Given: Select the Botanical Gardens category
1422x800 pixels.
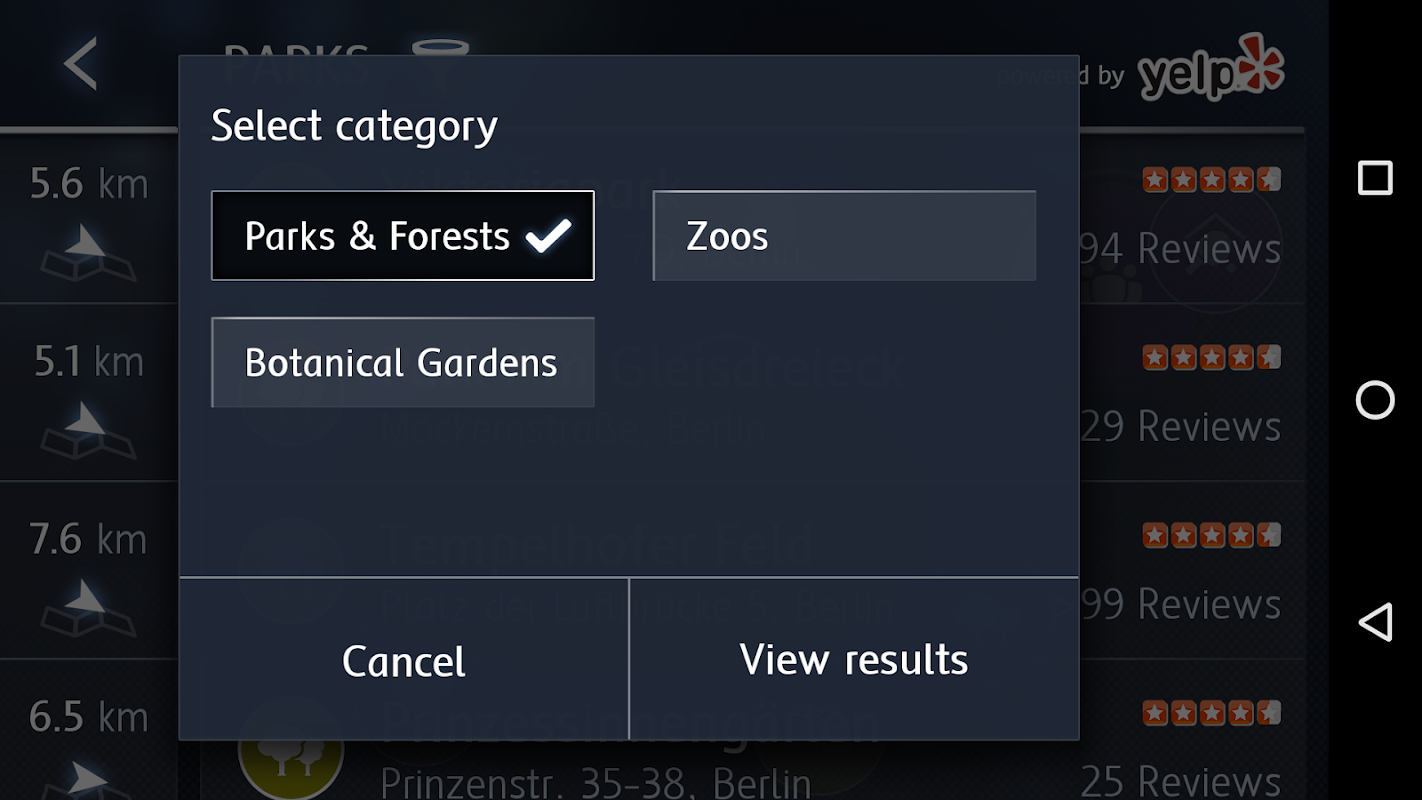Looking at the screenshot, I should [x=402, y=362].
